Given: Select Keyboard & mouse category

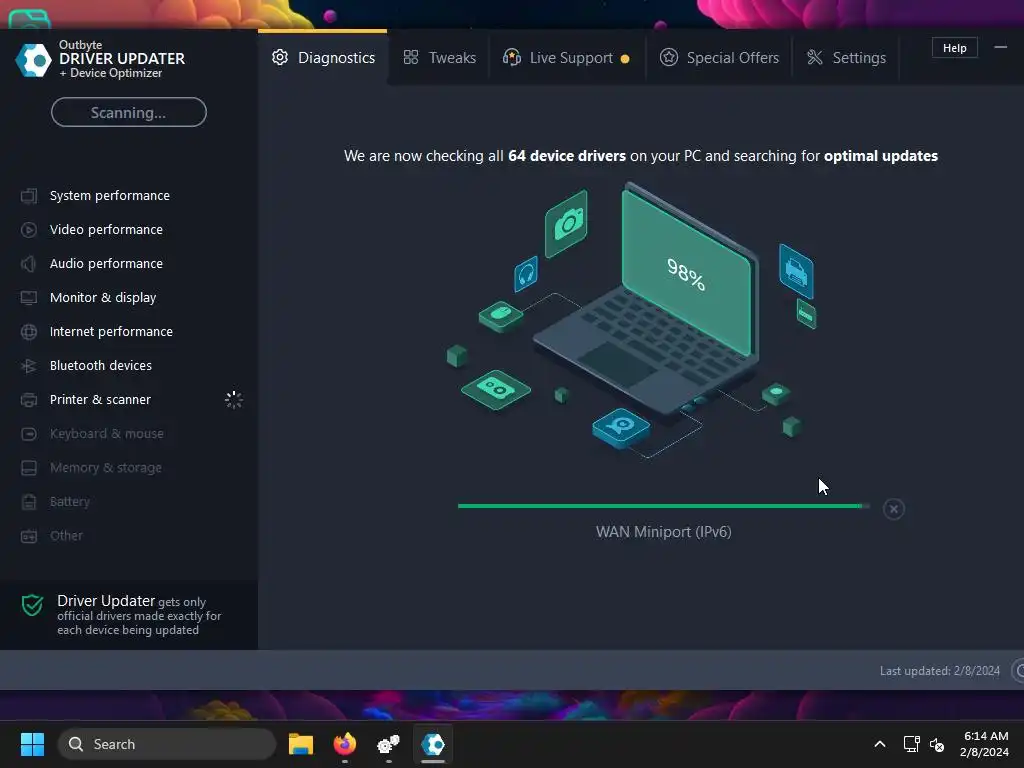Looking at the screenshot, I should 106,434.
